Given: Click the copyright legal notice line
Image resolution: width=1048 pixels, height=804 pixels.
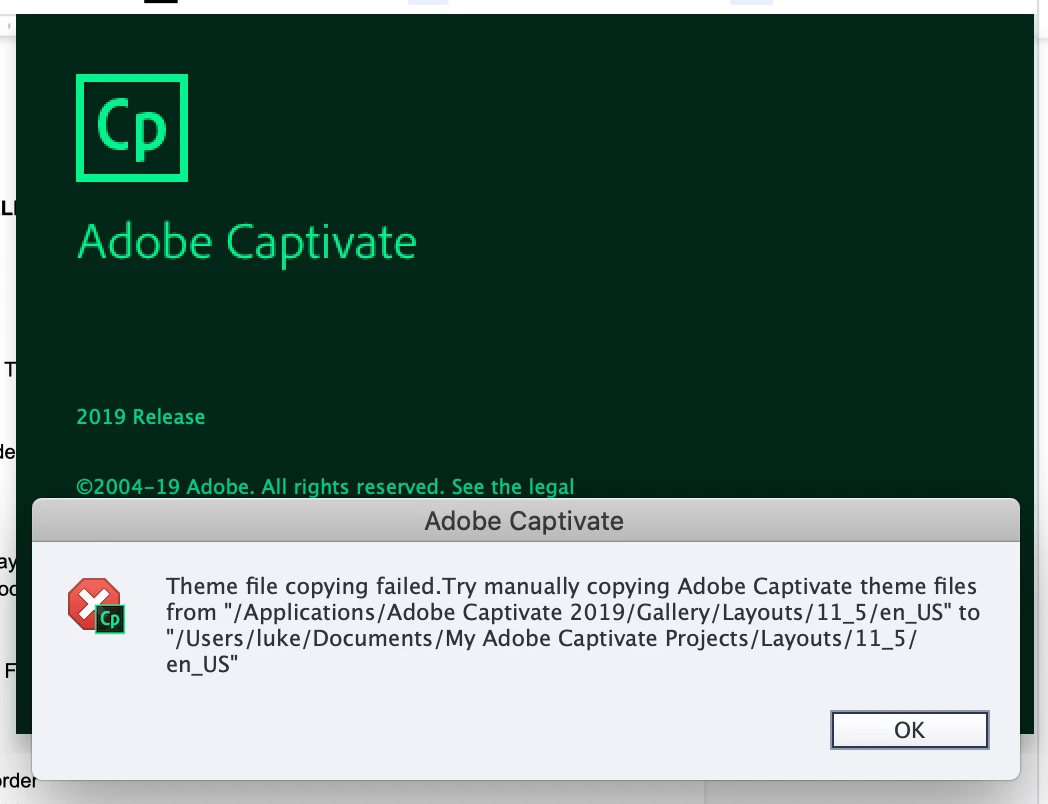Looking at the screenshot, I should tap(325, 487).
